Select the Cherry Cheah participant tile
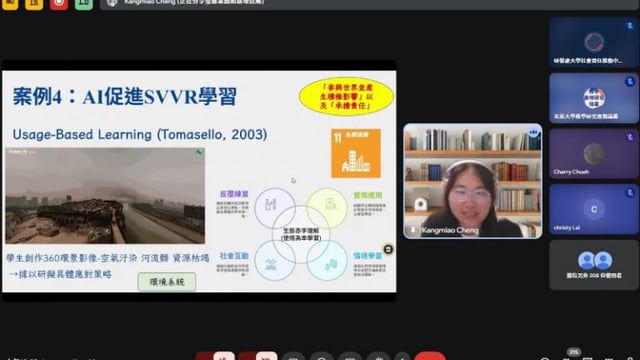Image resolution: width=640 pixels, height=360 pixels. pyautogui.click(x=594, y=153)
